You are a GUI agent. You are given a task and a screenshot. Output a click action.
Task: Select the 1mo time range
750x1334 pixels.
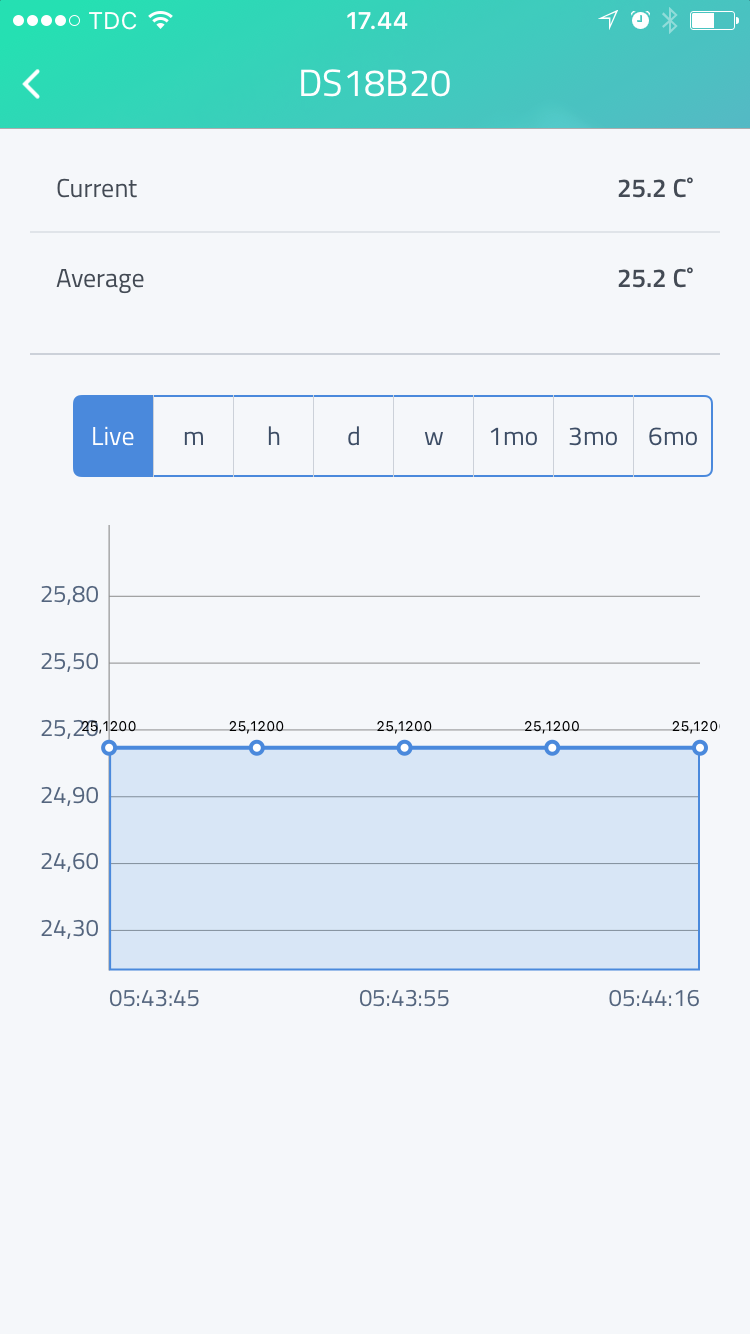tap(514, 436)
